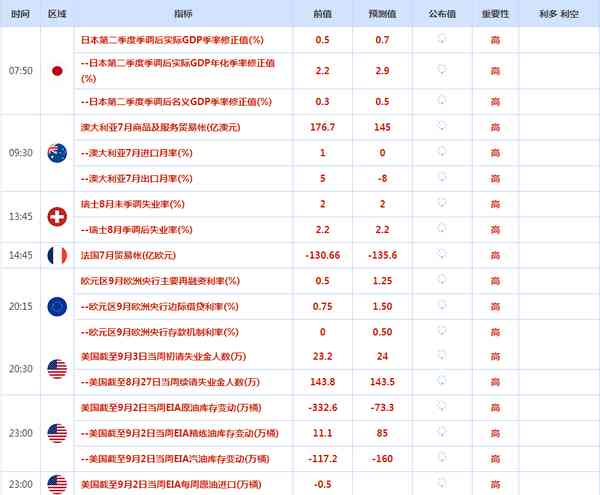The height and width of the screenshot is (495, 600).
Task: Click the France flag icon at 14:45
Action: click(57, 255)
